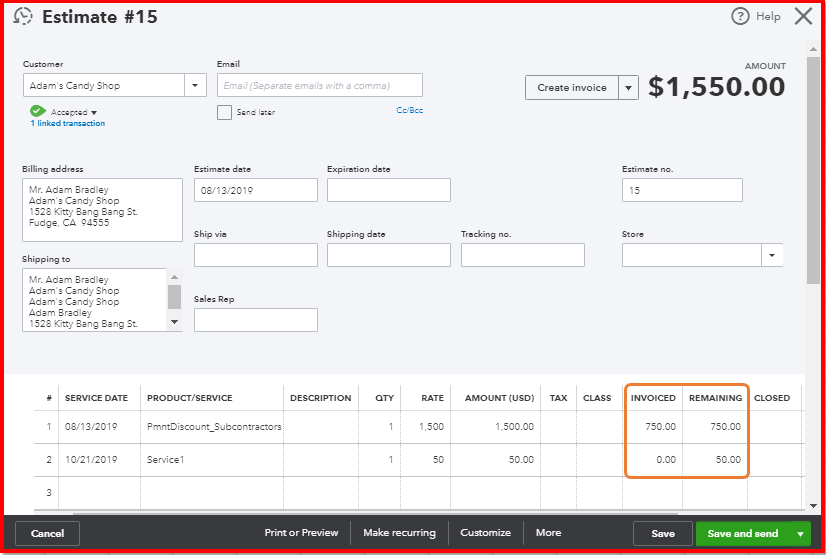The image size is (826, 555).
Task: Click the Ship via field
Action: point(255,255)
